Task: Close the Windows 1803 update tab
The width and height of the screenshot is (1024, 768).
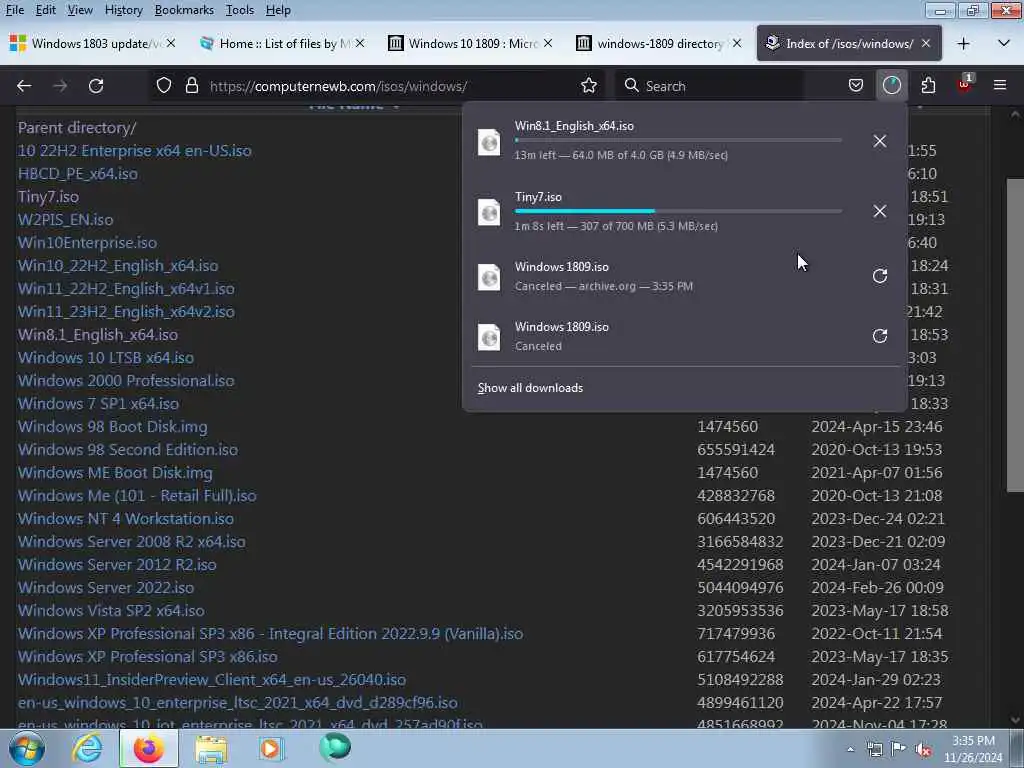Action: click(170, 43)
